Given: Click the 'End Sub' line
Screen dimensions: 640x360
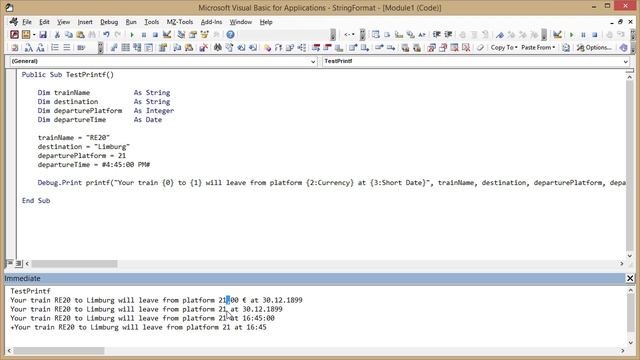Looking at the screenshot, I should (x=36, y=200).
